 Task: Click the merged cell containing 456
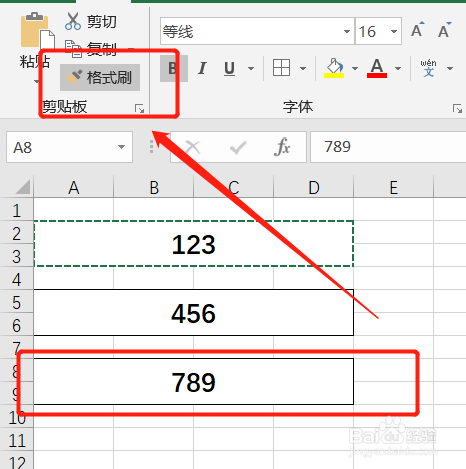(194, 313)
